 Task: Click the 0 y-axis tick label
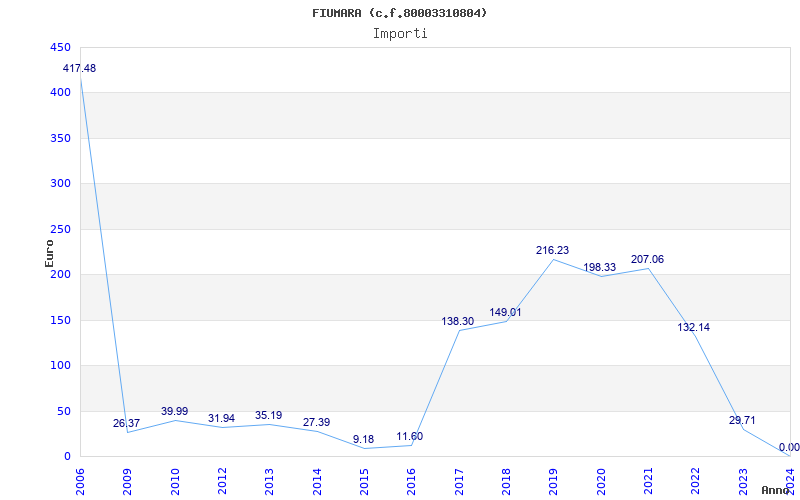67,457
